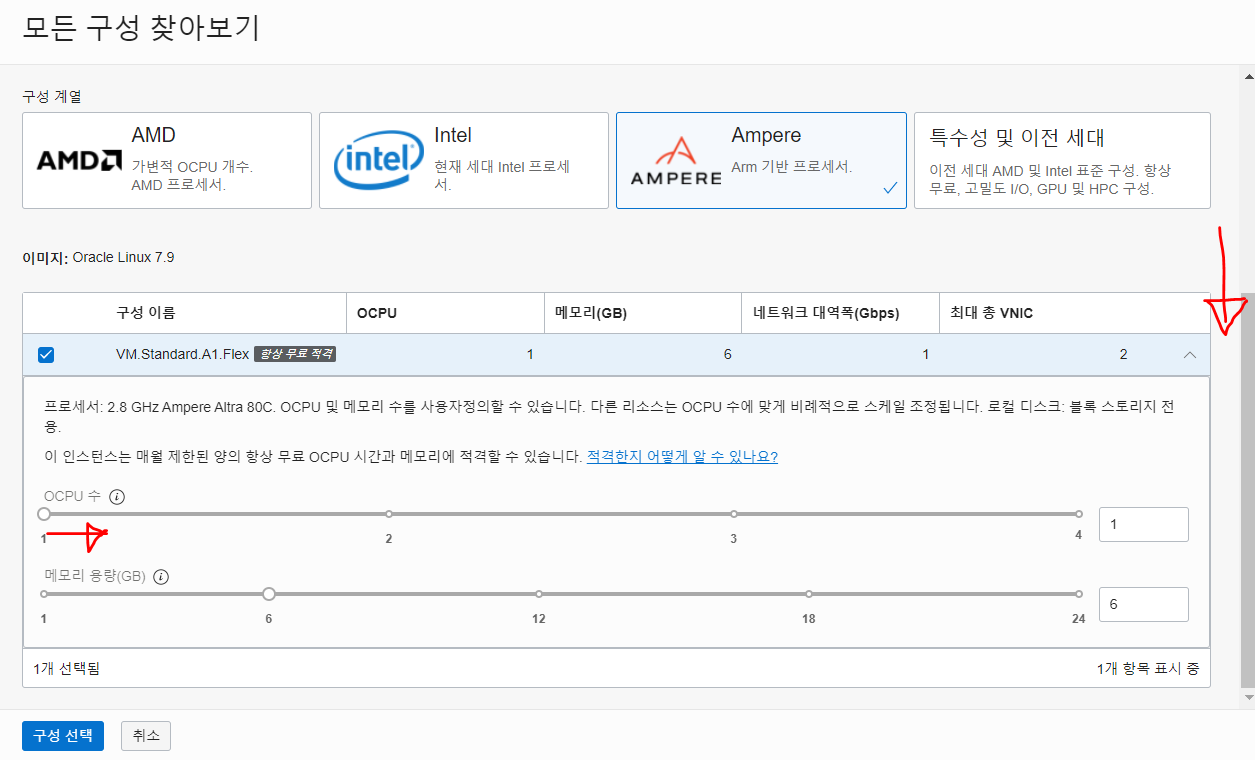This screenshot has width=1255, height=760.
Task: Set the memory slider to tick 1
Action: [x=44, y=594]
